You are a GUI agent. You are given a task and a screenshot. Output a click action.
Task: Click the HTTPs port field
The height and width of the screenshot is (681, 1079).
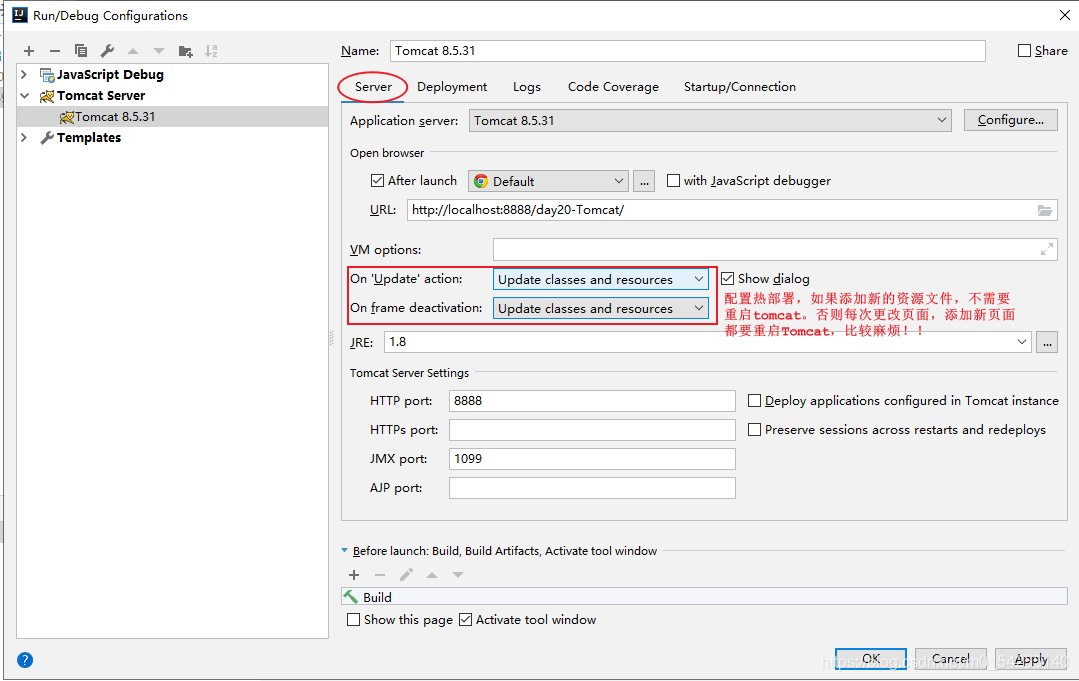(x=592, y=430)
